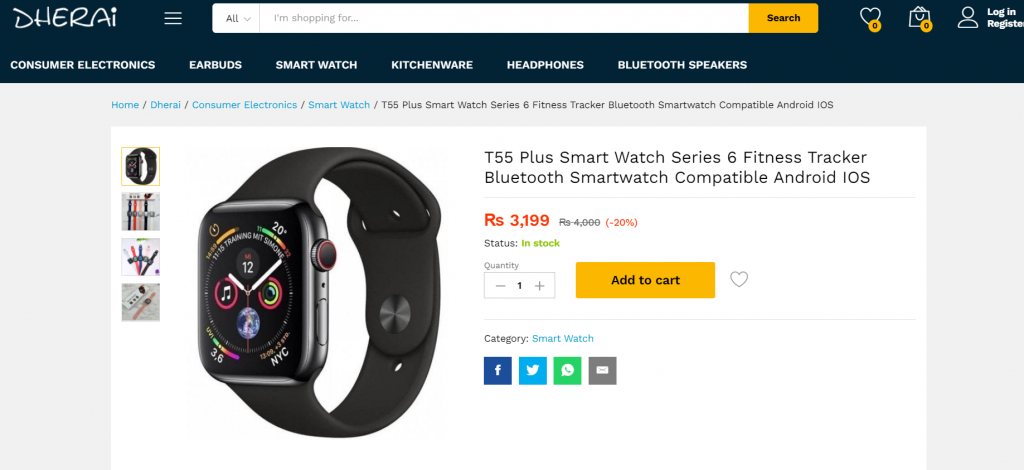Click the yellow Search button
1024x470 pixels.
783,18
